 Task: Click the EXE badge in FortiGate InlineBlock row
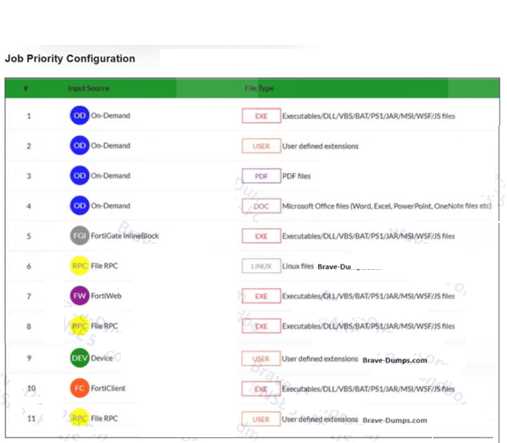[x=261, y=236]
